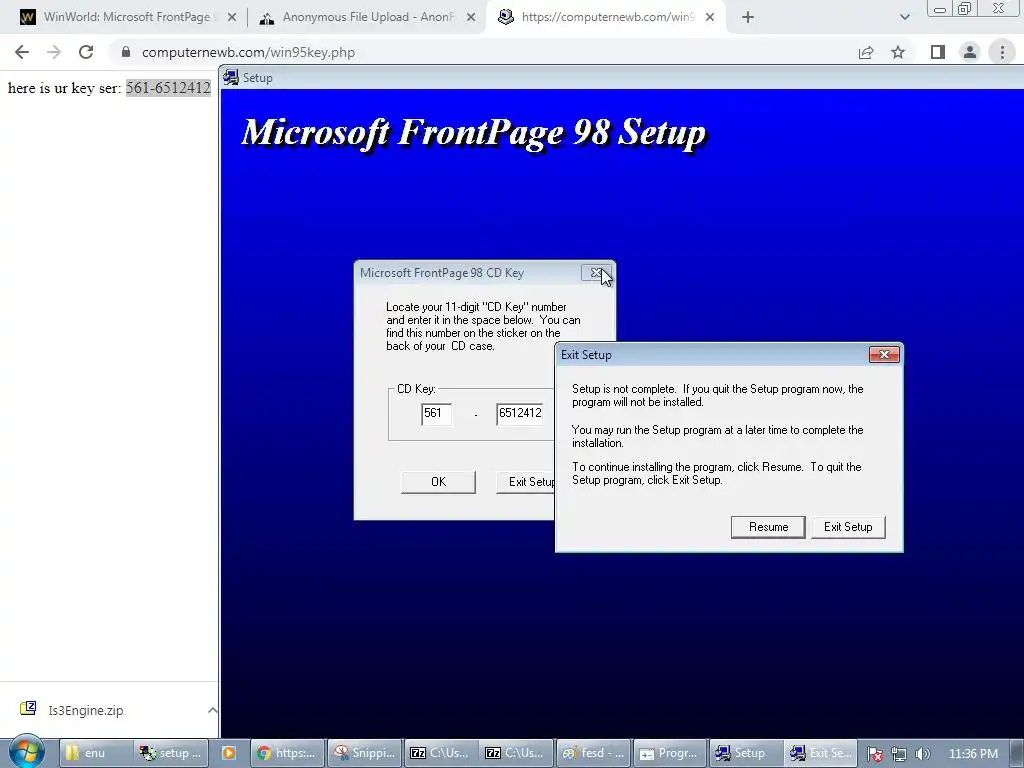
Task: Open Action Center flag tray icon
Action: pos(876,754)
